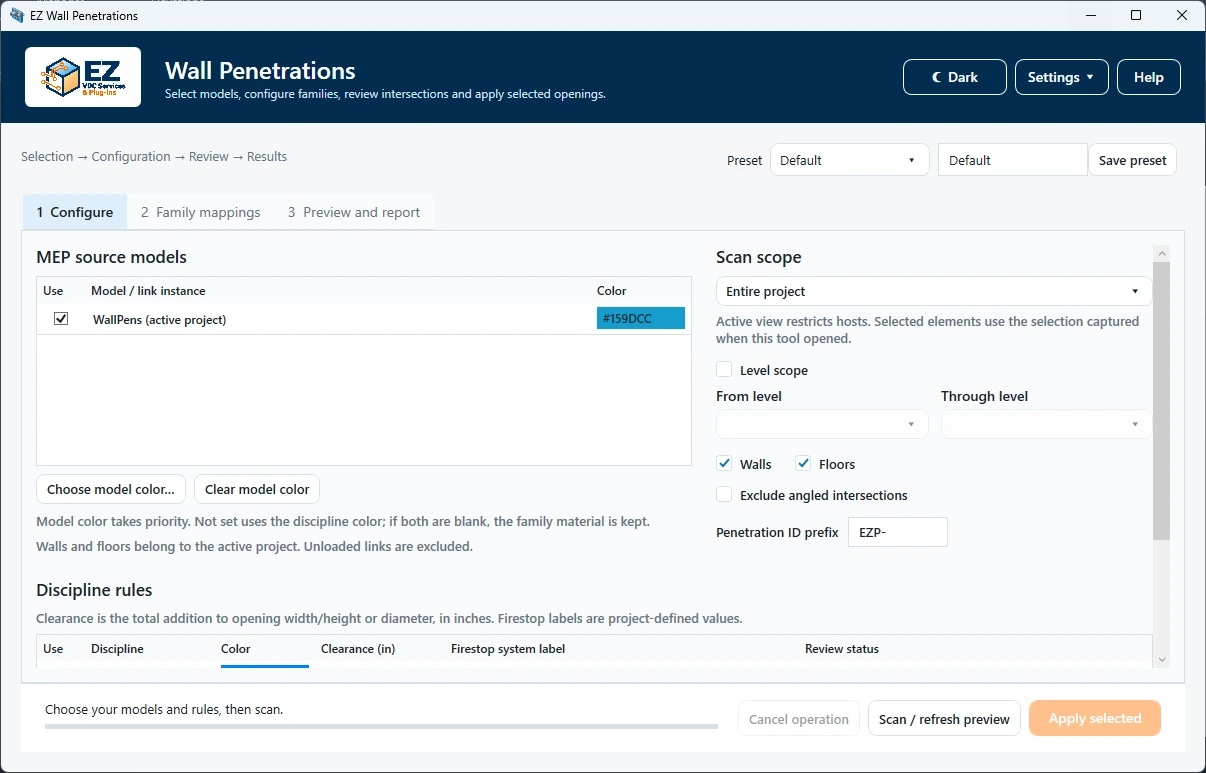Open the Through level dropdown
This screenshot has width=1206, height=773.
point(1046,424)
